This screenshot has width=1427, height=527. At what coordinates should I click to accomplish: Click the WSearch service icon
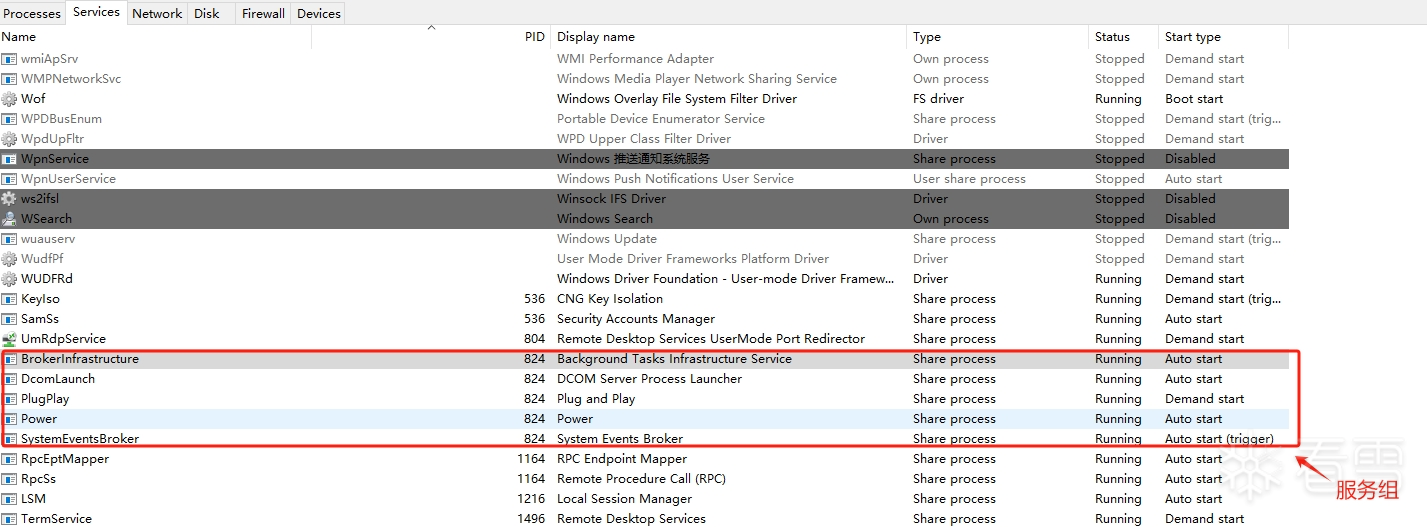(x=9, y=219)
